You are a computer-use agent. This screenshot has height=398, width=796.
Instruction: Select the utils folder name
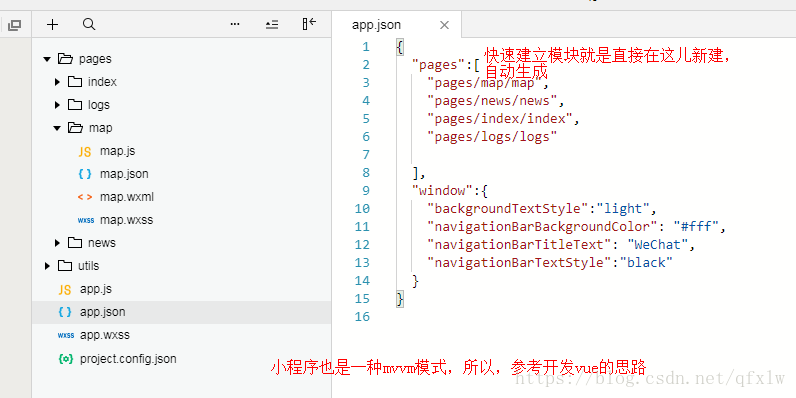pos(89,266)
